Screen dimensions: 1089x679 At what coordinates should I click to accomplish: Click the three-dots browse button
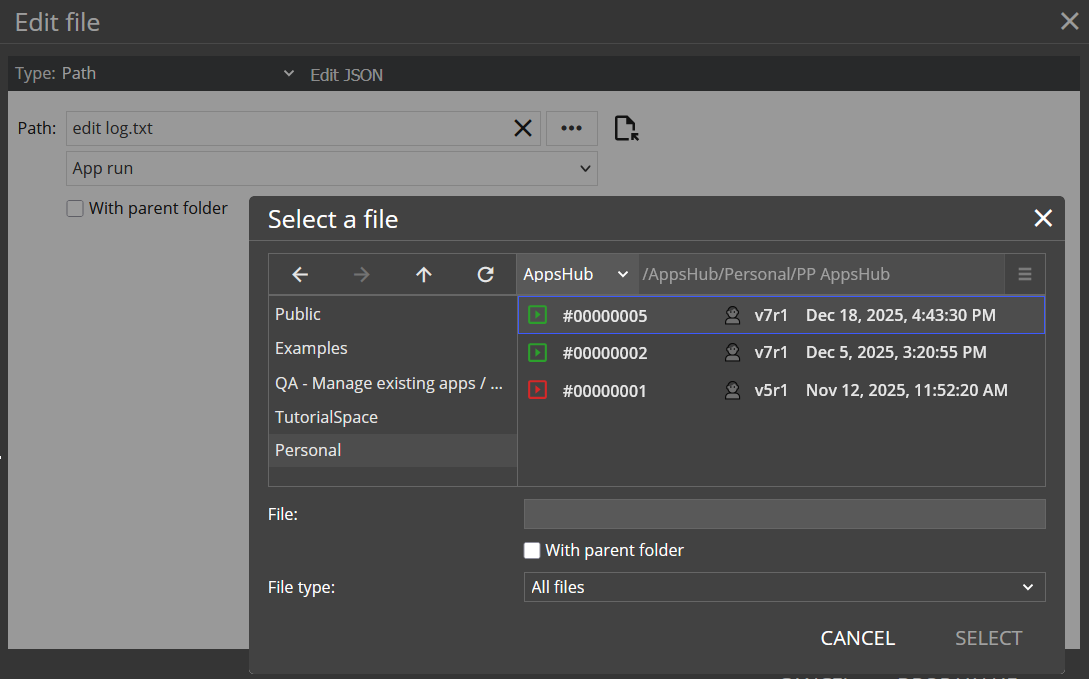coord(571,128)
